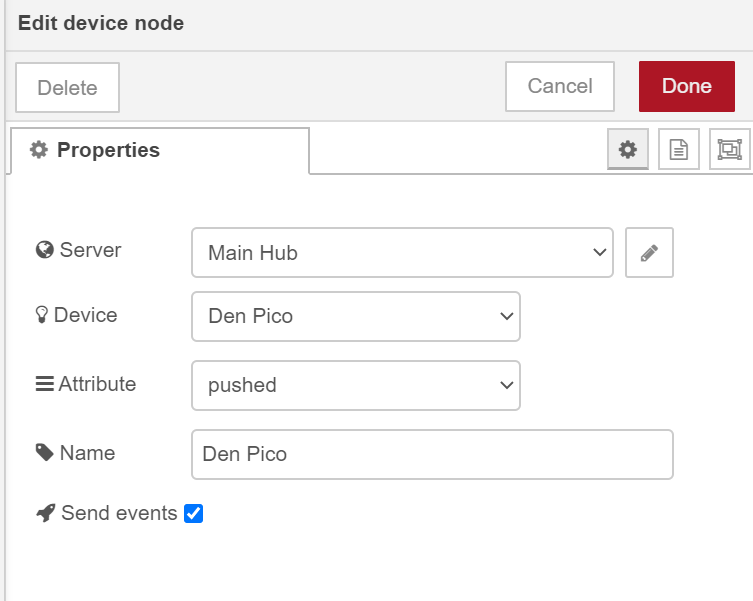Open node description document icon
The image size is (753, 601).
(679, 149)
